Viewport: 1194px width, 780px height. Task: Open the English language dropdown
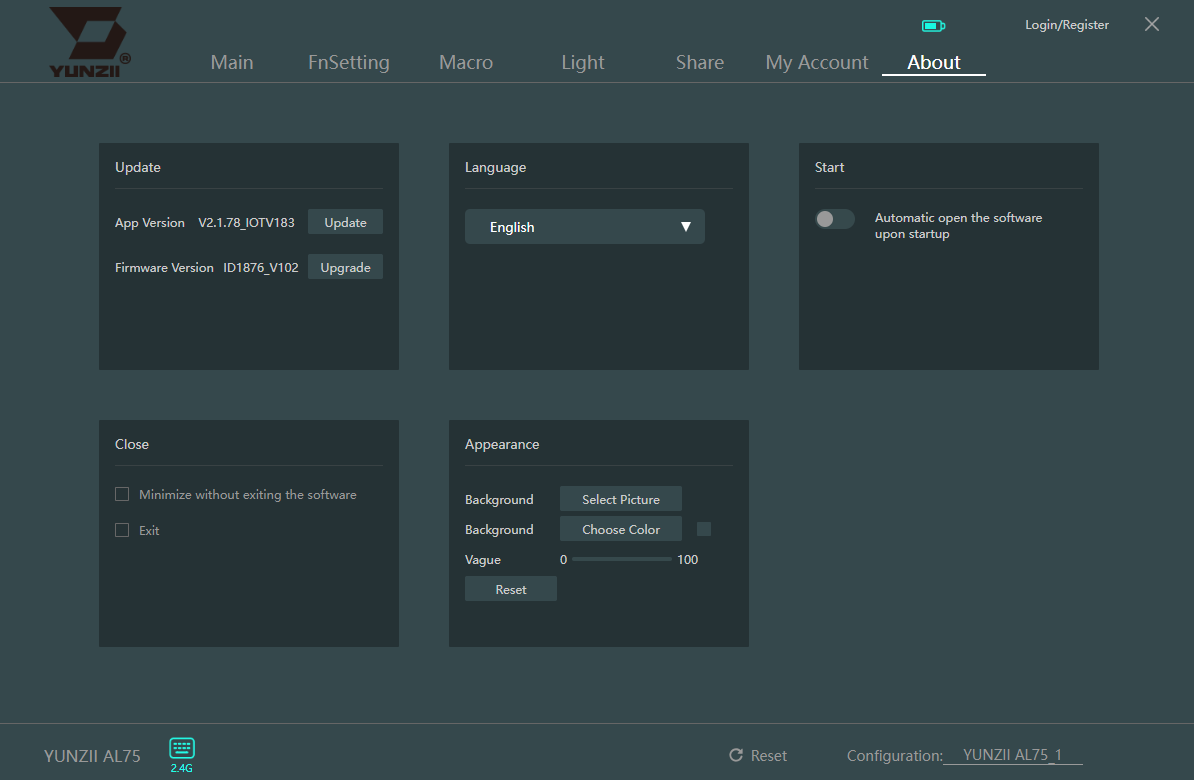click(584, 227)
